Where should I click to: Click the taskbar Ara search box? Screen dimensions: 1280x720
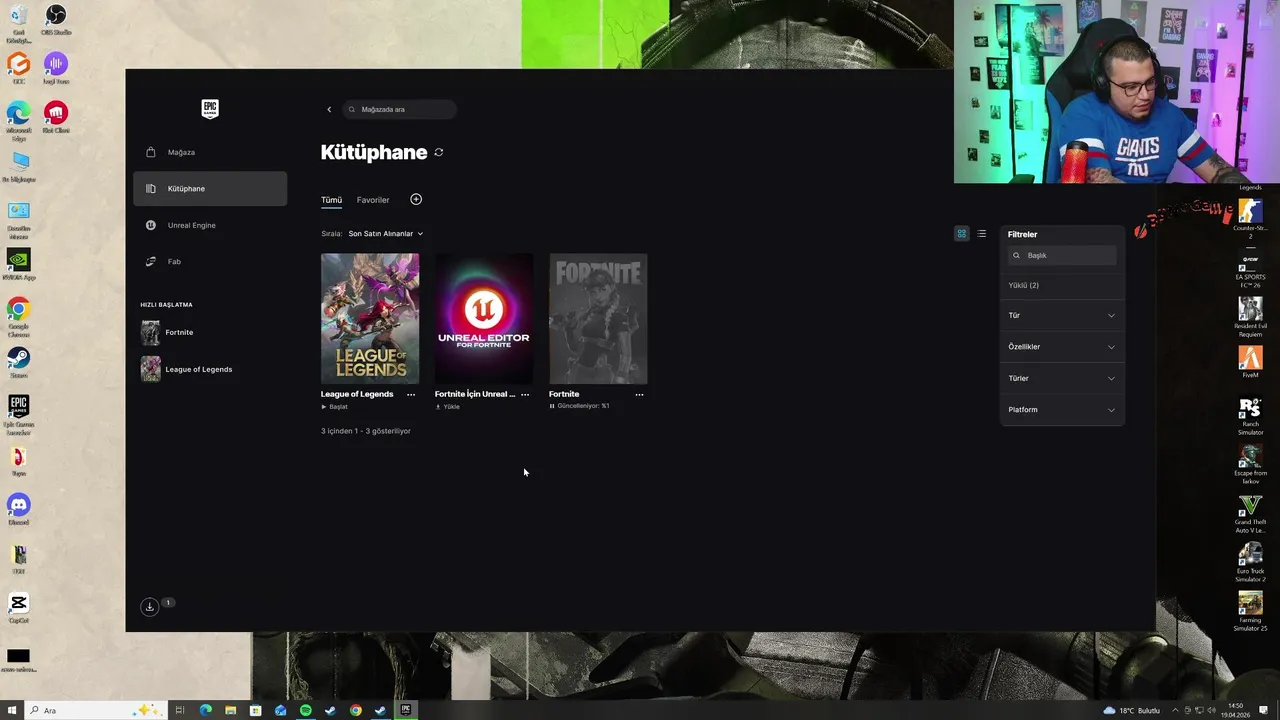coord(94,710)
